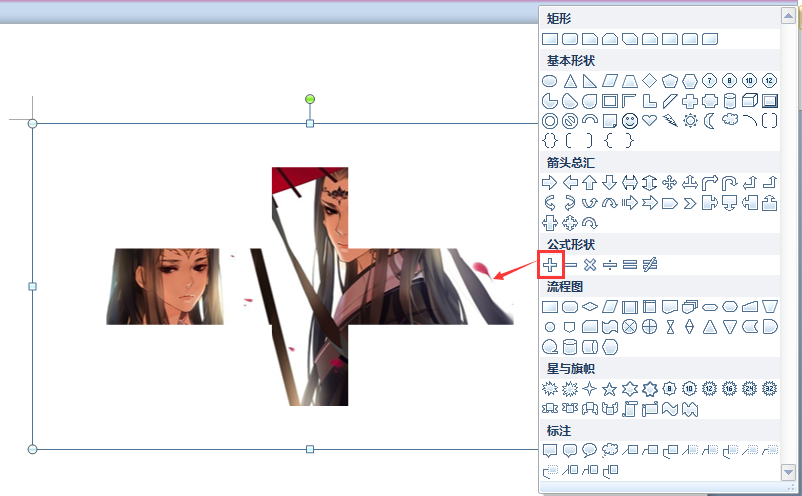This screenshot has width=802, height=496.
Task: Click the shapes gallery scroll-up arrow
Action: click(788, 16)
